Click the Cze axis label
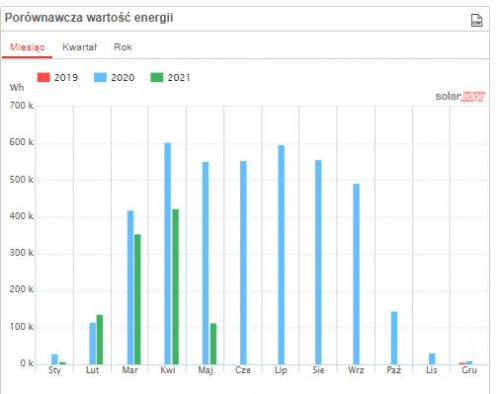Screen dimensions: 500x394 pyautogui.click(x=243, y=370)
